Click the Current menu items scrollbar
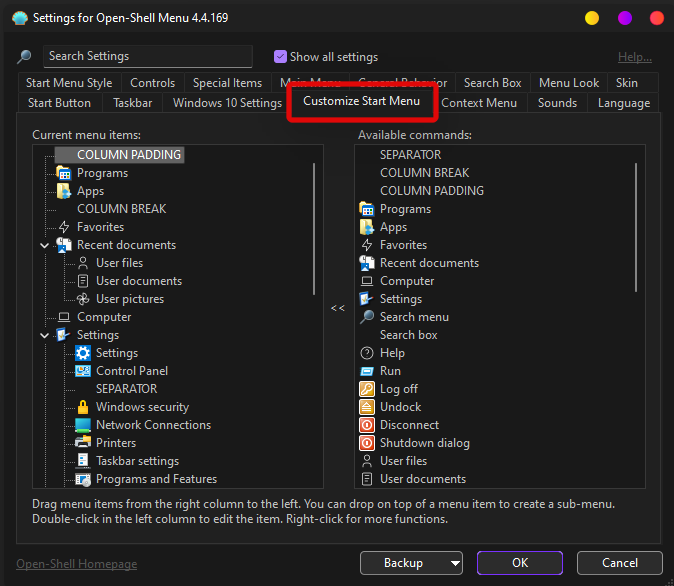The width and height of the screenshot is (674, 586). [315, 230]
